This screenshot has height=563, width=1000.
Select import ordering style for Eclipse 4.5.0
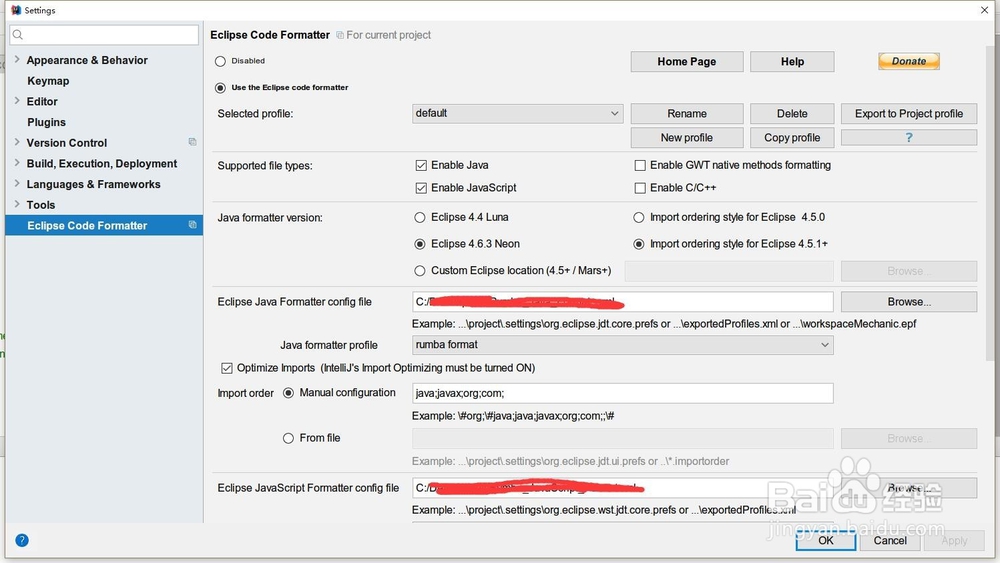click(x=638, y=217)
